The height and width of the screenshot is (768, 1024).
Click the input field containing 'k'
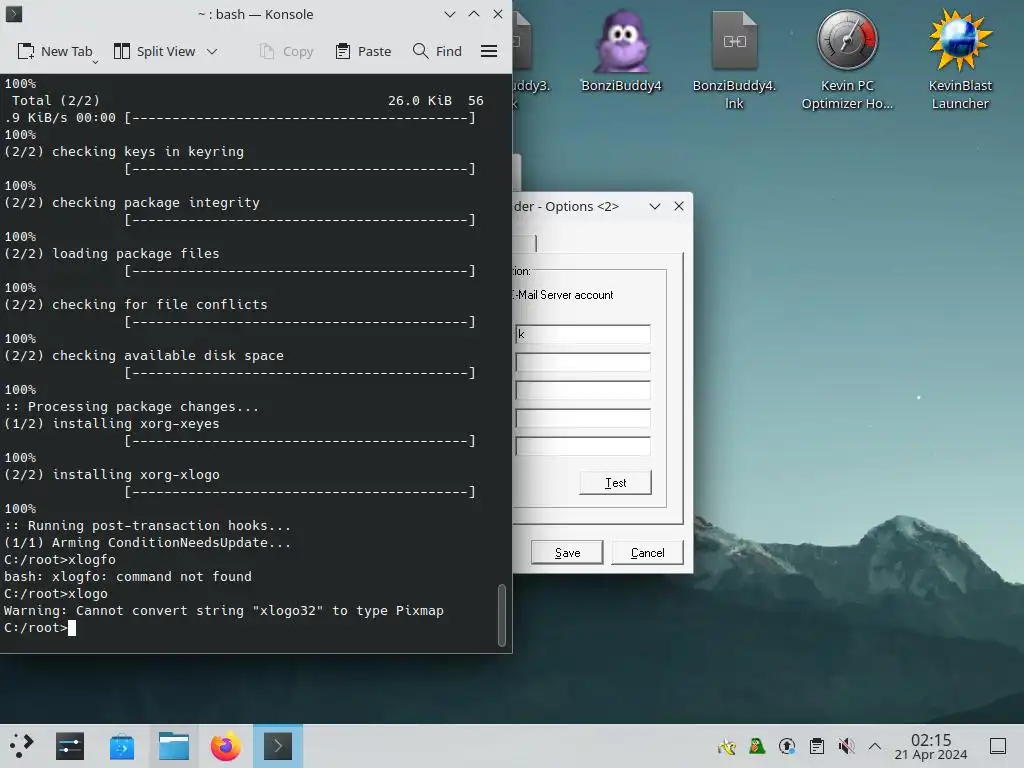(x=583, y=334)
